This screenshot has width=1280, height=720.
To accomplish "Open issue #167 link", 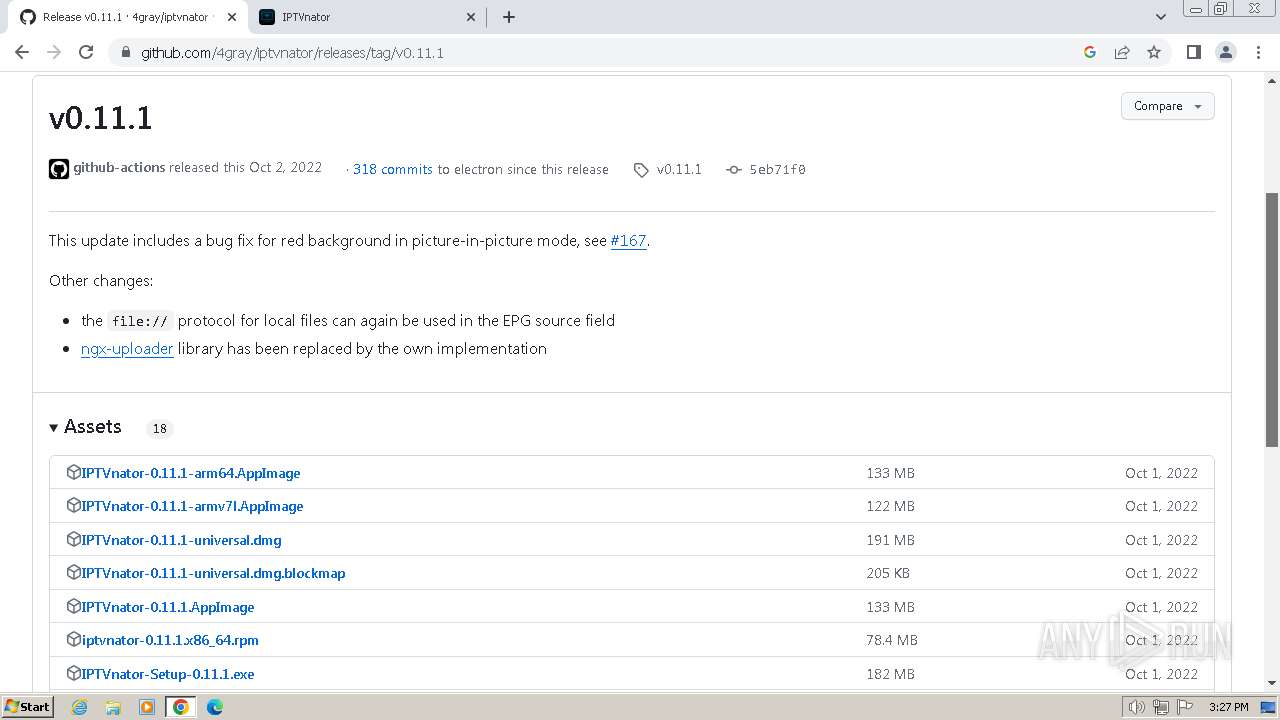I will tap(628, 241).
